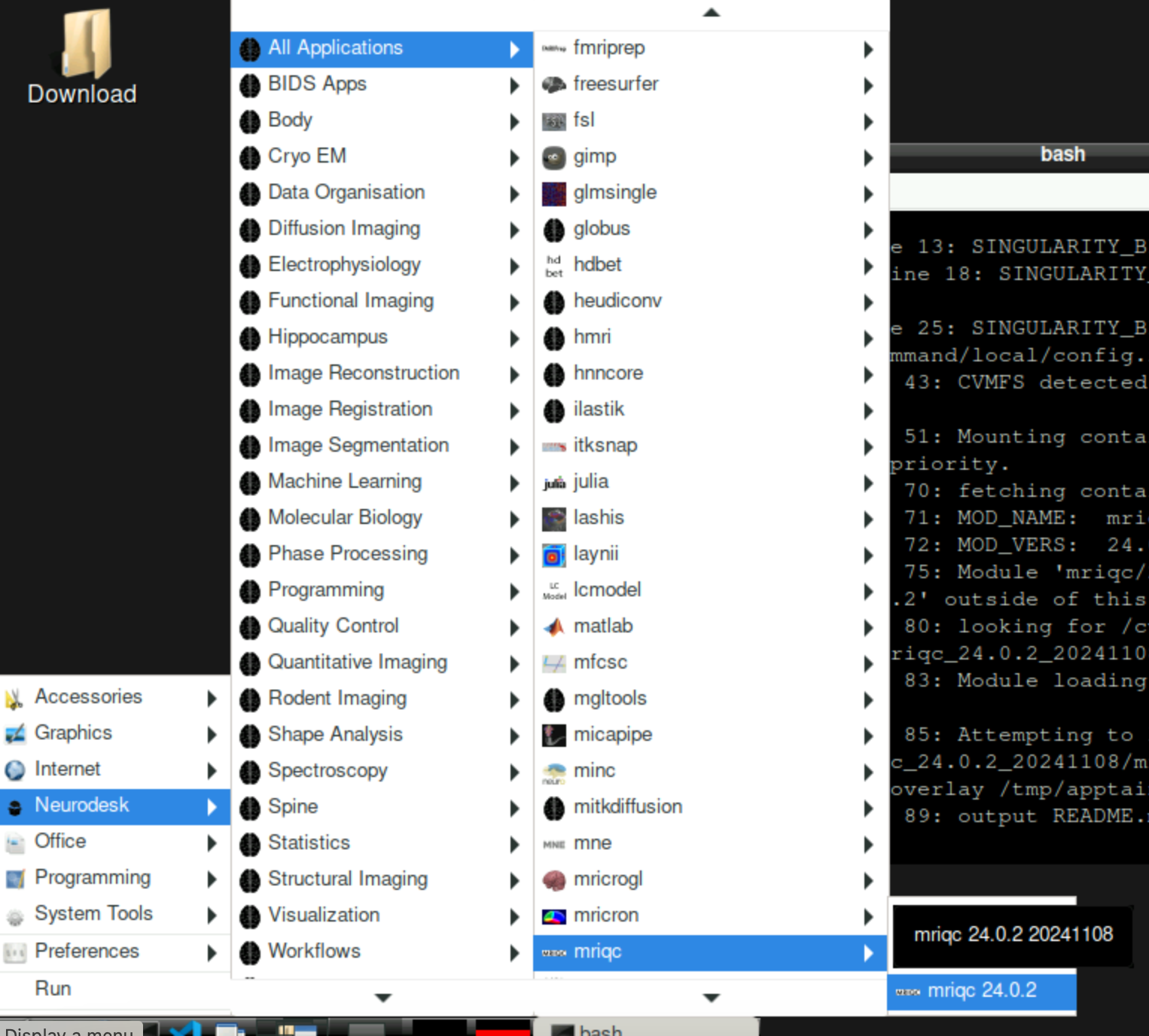
Task: Open the Hippocampus category
Action: point(382,337)
